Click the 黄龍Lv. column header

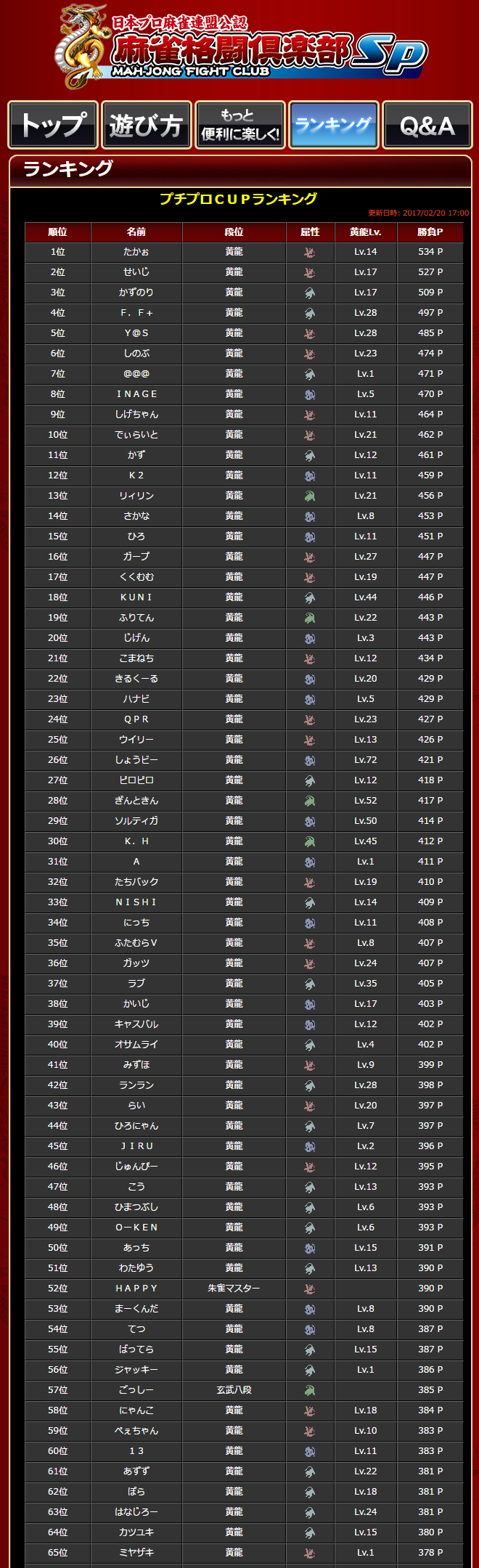[x=365, y=232]
